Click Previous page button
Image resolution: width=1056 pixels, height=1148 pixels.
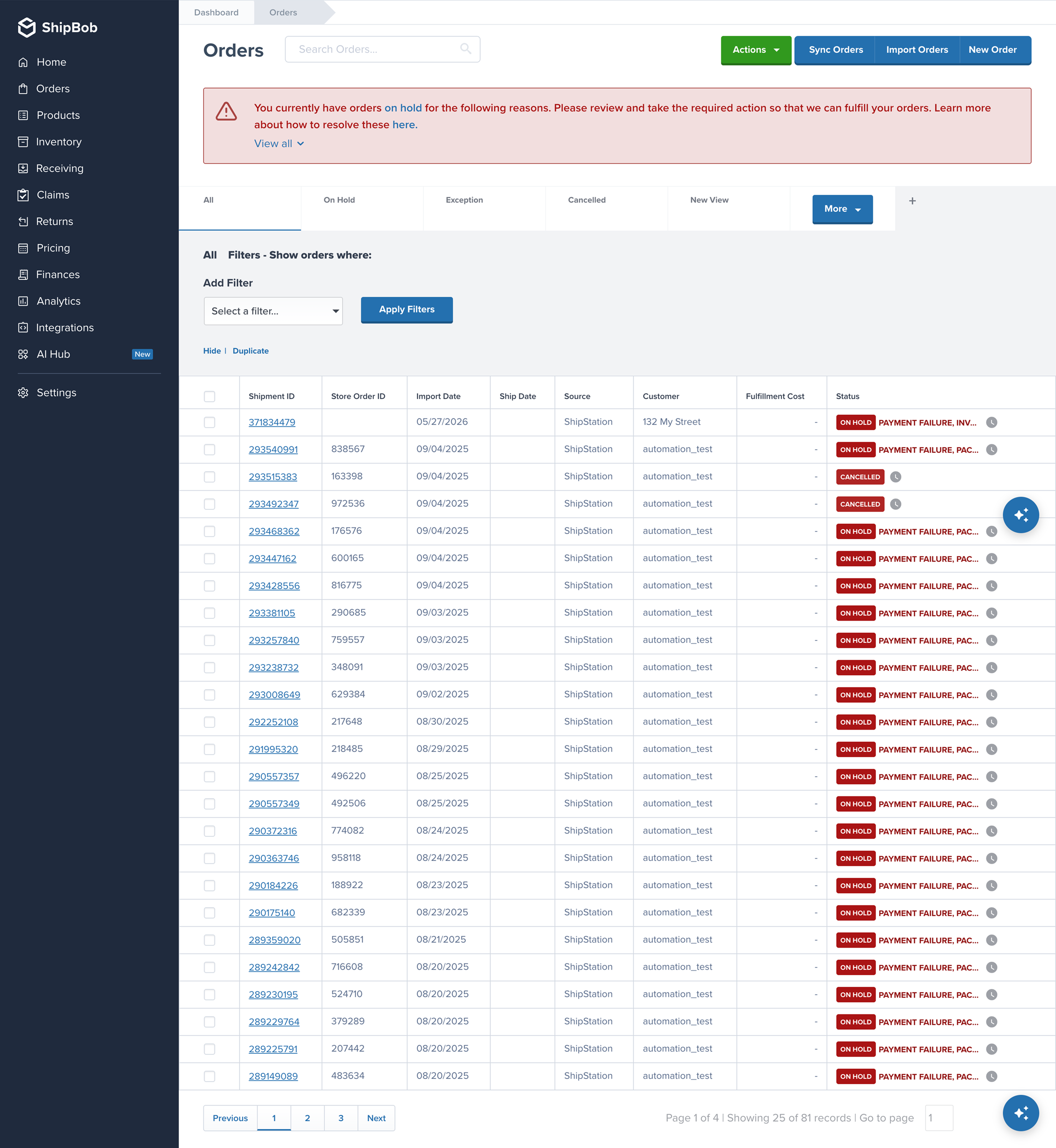point(230,1118)
